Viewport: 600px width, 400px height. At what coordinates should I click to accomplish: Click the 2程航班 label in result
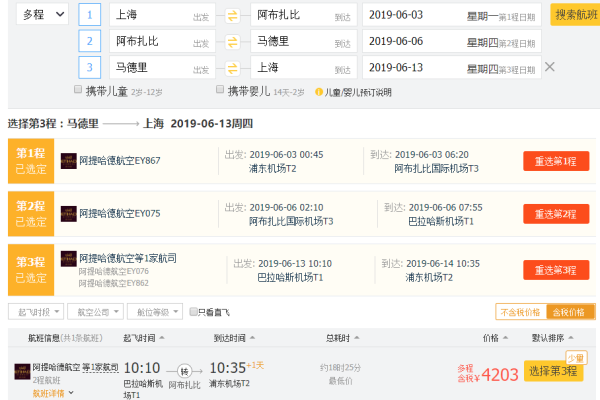[47, 380]
